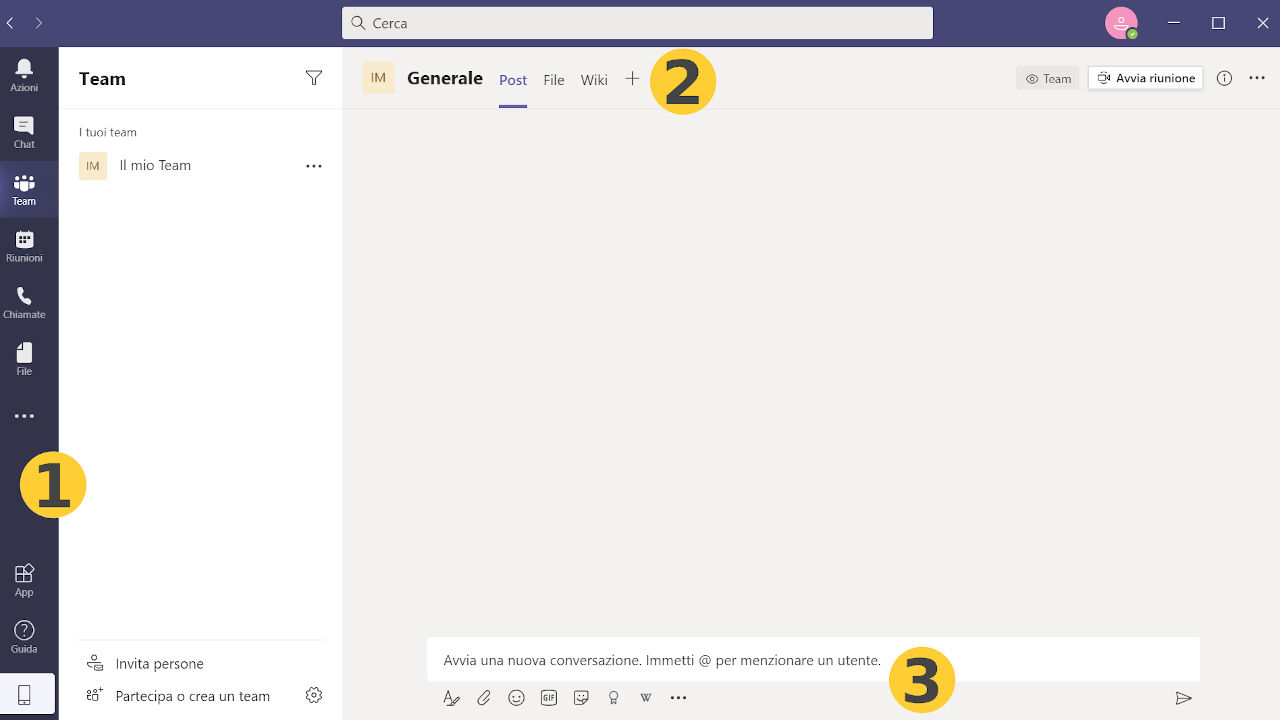Open the App store icon
Screen dimensions: 1280x720
click(24, 580)
